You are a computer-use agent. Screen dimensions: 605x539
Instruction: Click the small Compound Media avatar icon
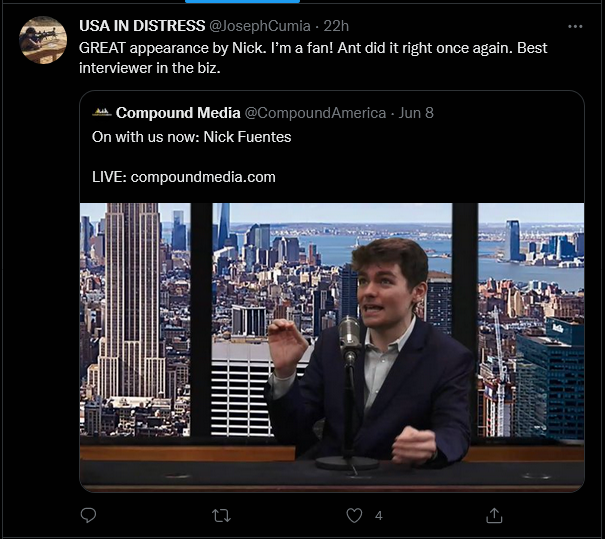pos(101,113)
